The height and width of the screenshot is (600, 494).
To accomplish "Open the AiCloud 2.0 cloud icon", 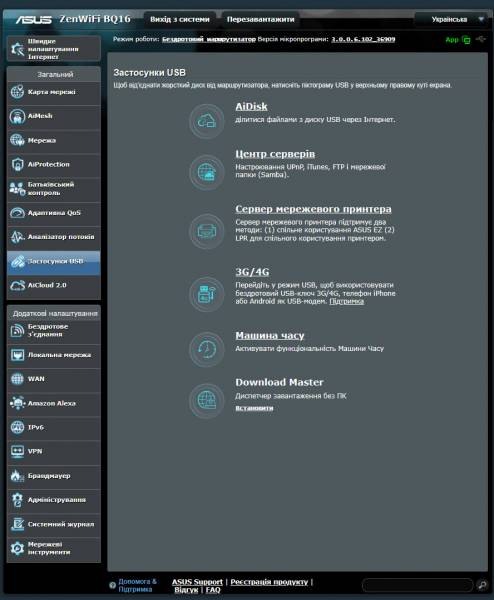I will pyautogui.click(x=17, y=285).
